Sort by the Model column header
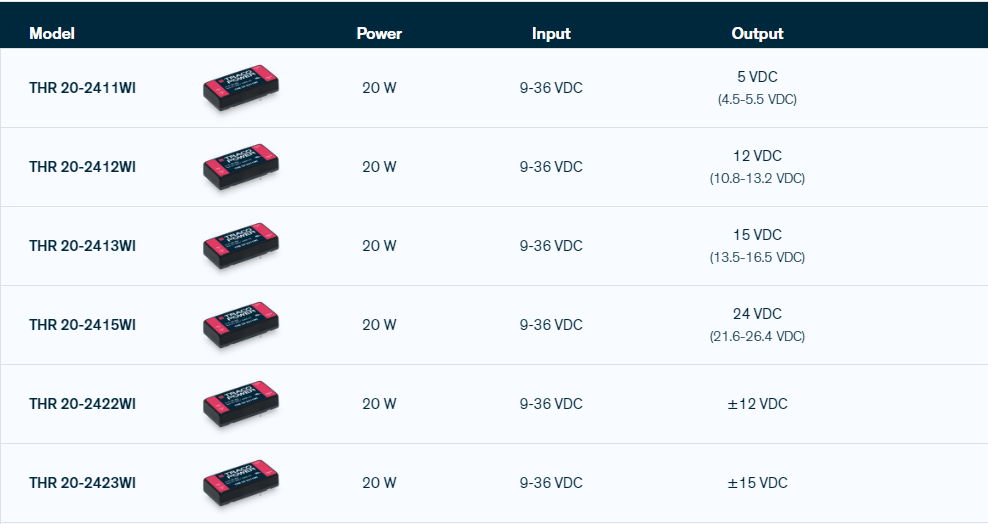 (52, 34)
